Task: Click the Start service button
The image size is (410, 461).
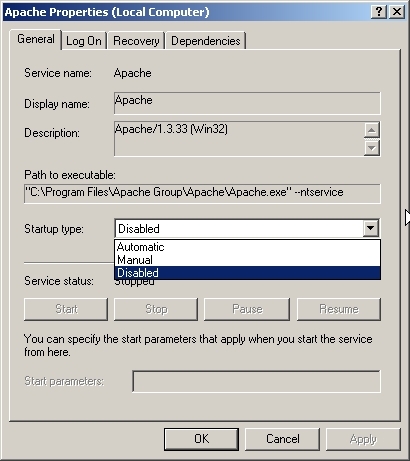Action: [66, 309]
